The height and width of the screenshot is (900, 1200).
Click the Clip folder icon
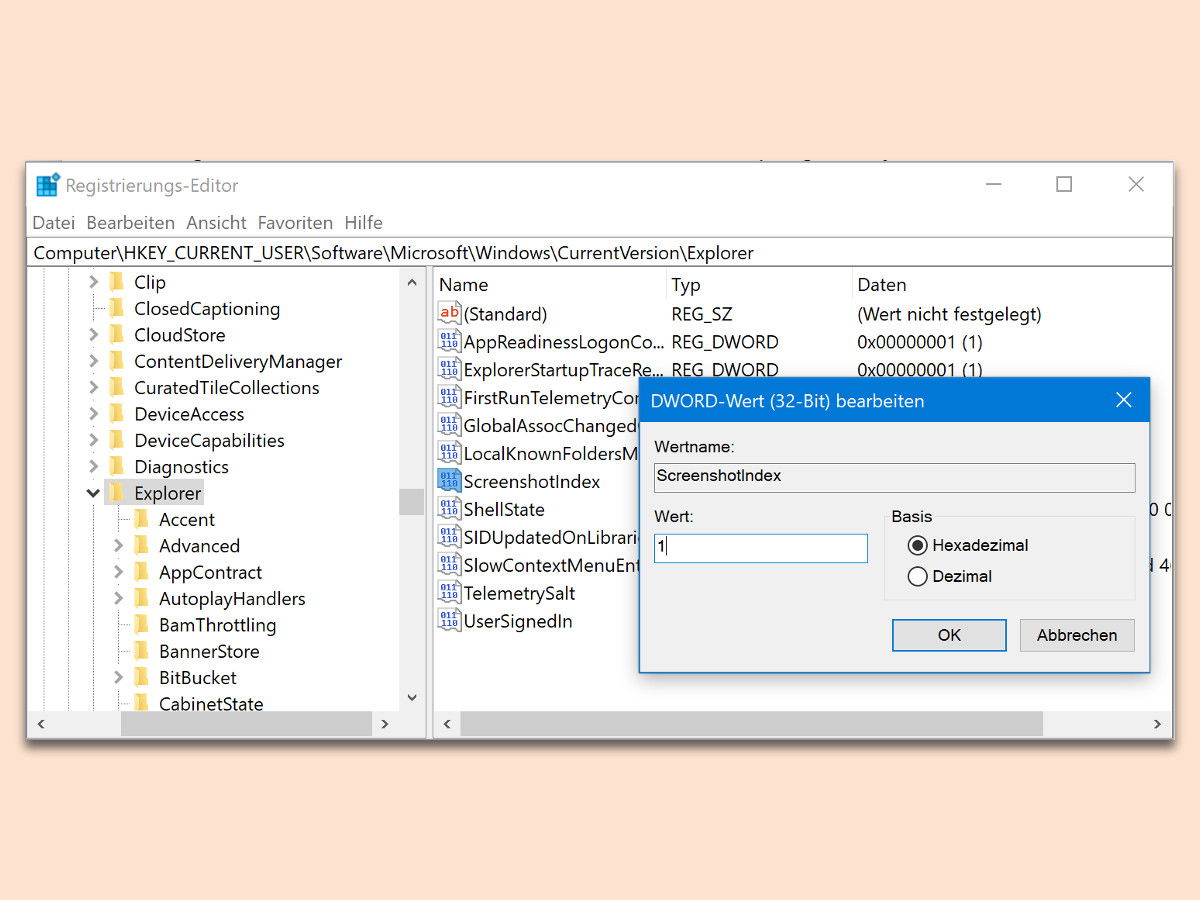click(117, 282)
